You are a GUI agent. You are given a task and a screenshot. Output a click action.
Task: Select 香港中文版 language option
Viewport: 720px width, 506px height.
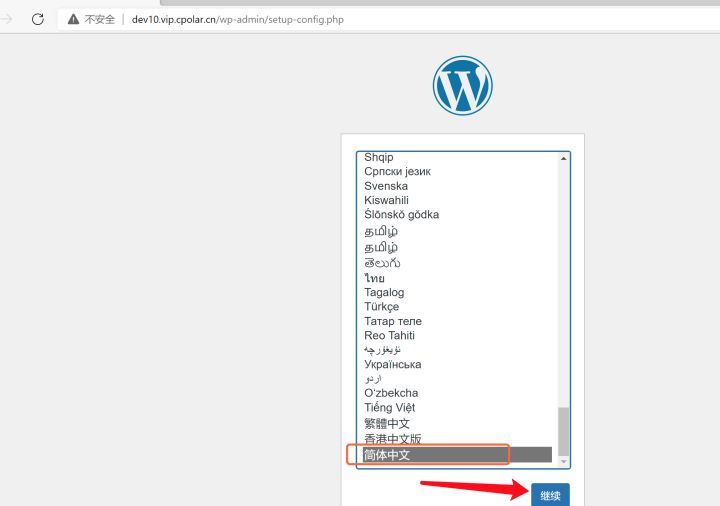(x=458, y=439)
